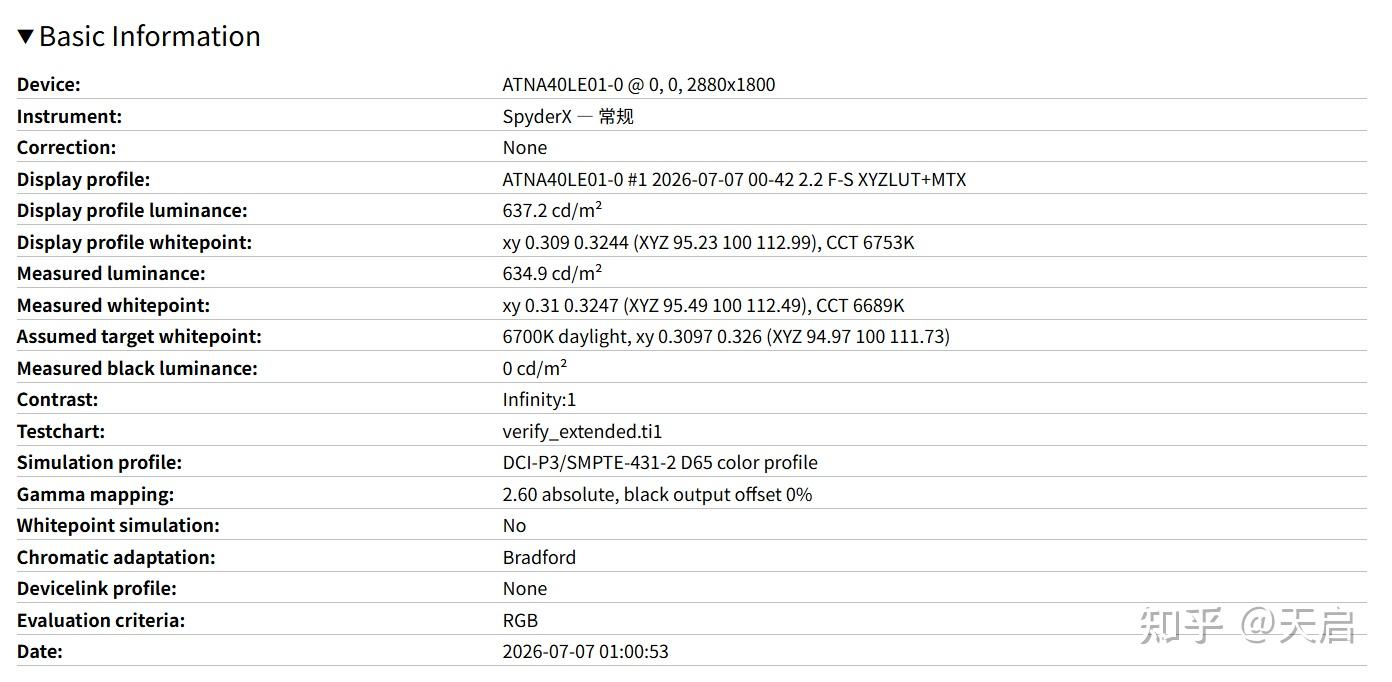Click the Whitepoint simulation No value
1392x682 pixels.
[514, 526]
